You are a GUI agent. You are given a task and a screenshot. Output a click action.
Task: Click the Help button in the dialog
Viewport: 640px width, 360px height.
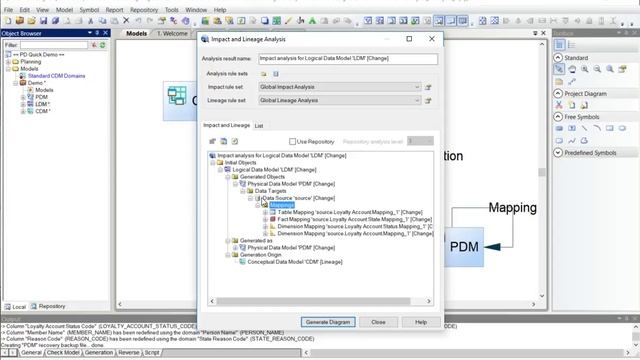click(421, 322)
